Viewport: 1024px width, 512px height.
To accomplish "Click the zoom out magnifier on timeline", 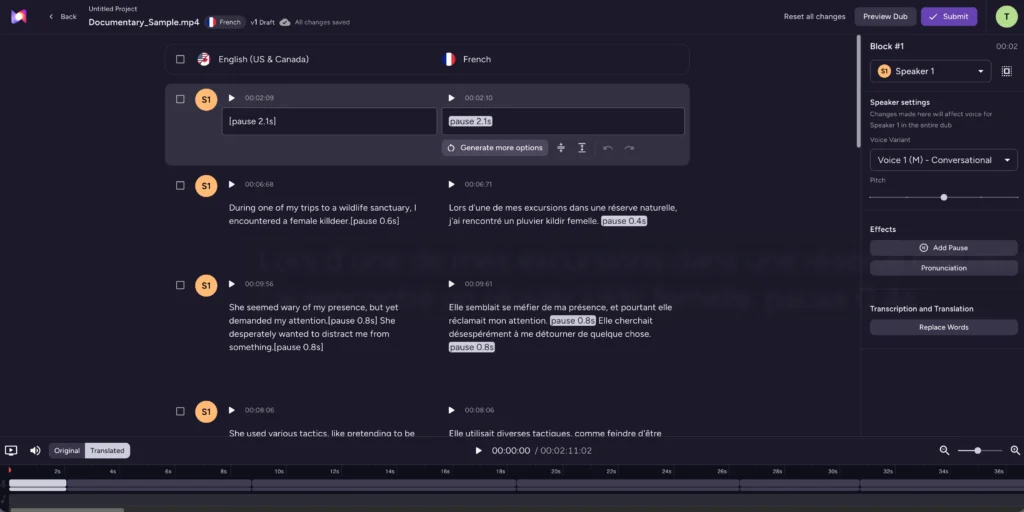I will [x=944, y=451].
